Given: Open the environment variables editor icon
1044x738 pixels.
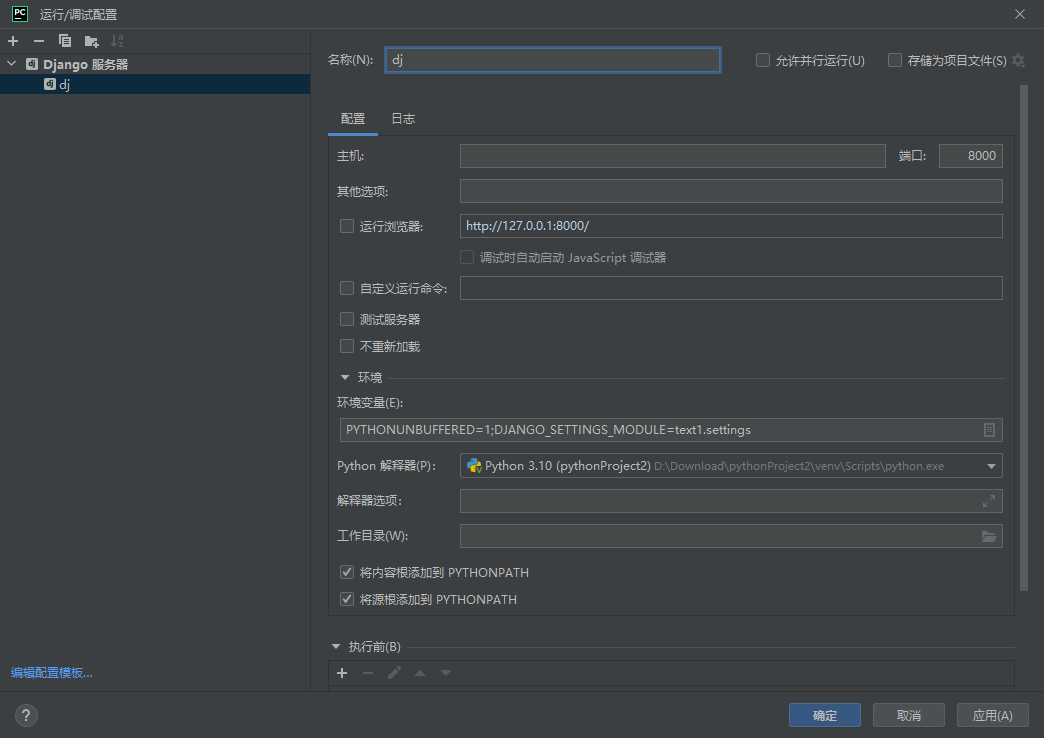Looking at the screenshot, I should point(989,430).
